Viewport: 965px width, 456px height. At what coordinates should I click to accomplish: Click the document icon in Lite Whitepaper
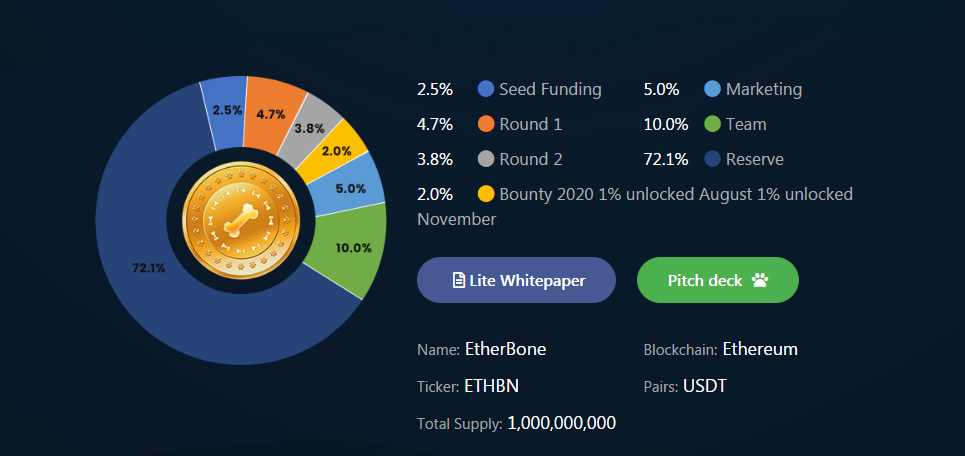(x=458, y=281)
